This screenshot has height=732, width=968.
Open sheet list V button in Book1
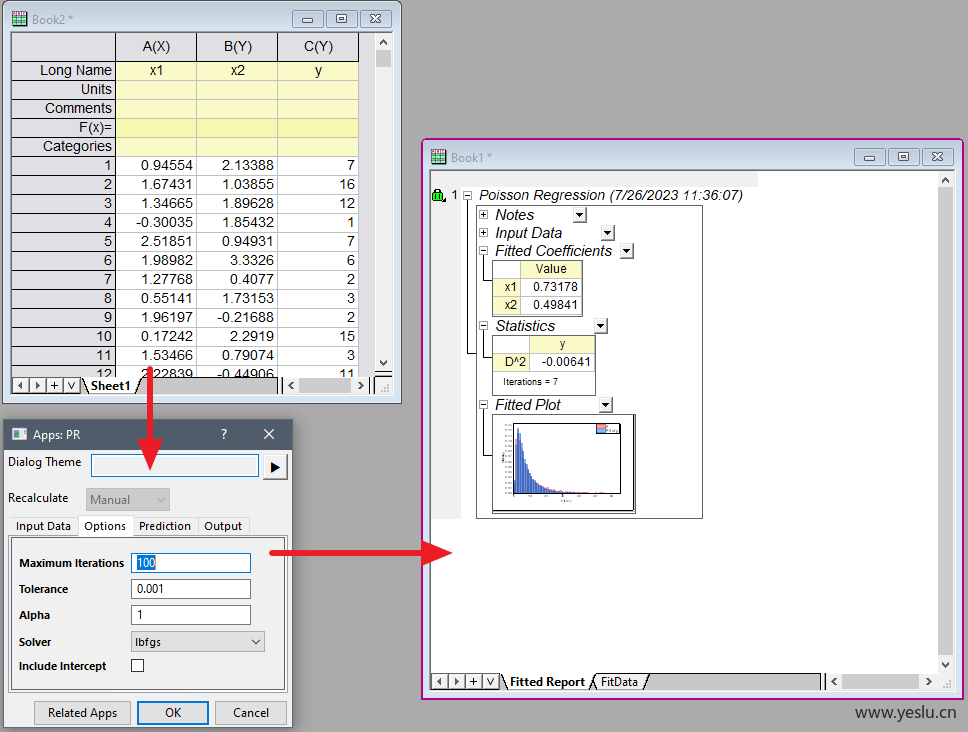point(490,681)
